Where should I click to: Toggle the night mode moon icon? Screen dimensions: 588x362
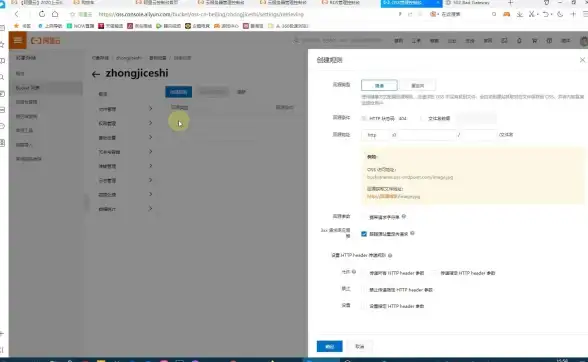click(560, 14)
